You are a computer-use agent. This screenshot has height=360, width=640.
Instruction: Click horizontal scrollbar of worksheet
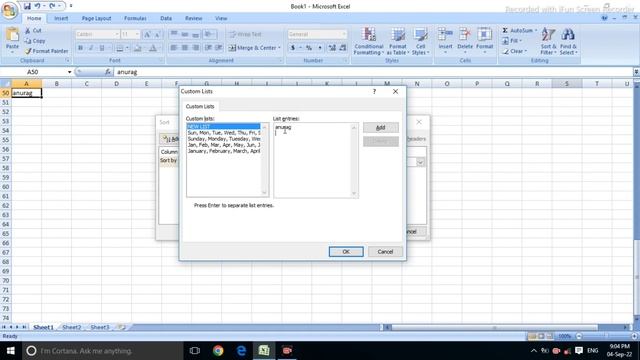(x=494, y=327)
